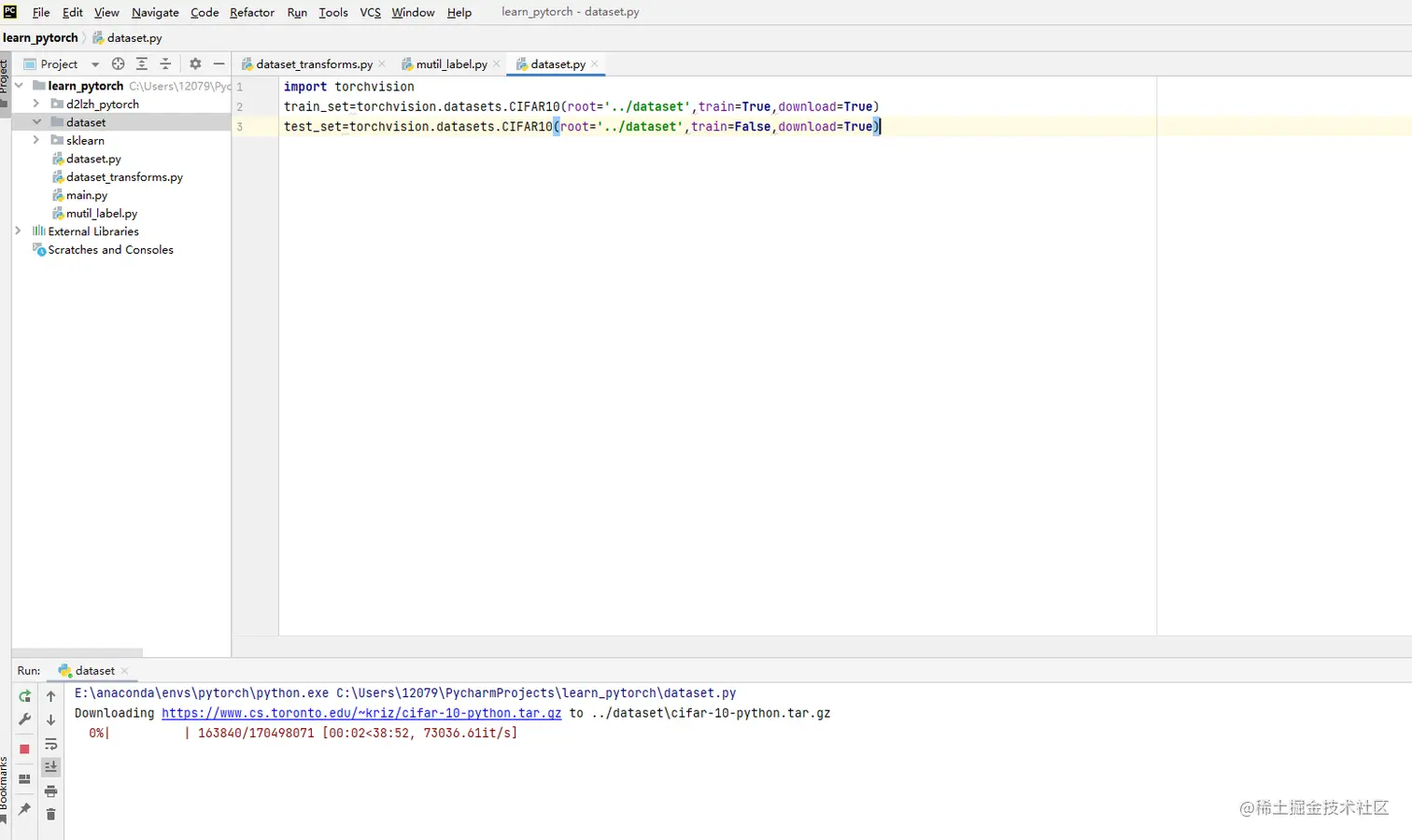Screen dimensions: 1412x840
Task: Open Project panel settings gear
Action: (x=195, y=63)
